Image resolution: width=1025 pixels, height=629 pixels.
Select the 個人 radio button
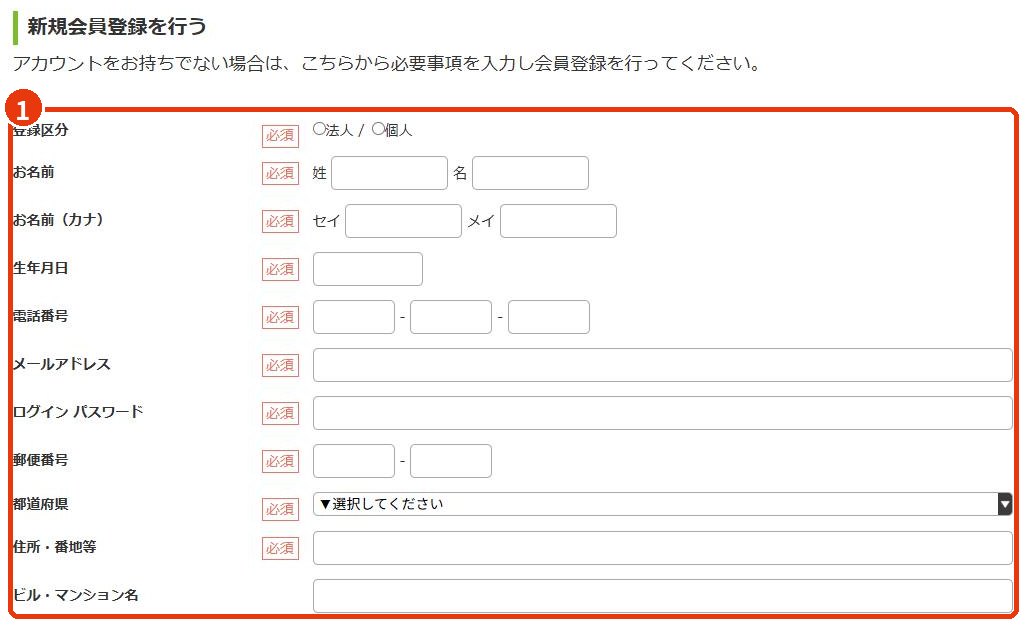coord(378,129)
